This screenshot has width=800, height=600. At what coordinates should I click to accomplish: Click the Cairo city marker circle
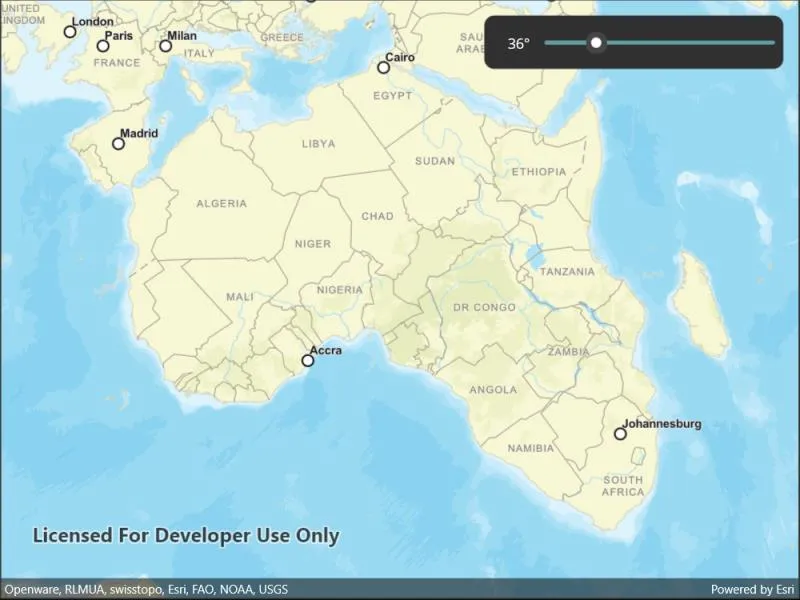click(x=383, y=67)
